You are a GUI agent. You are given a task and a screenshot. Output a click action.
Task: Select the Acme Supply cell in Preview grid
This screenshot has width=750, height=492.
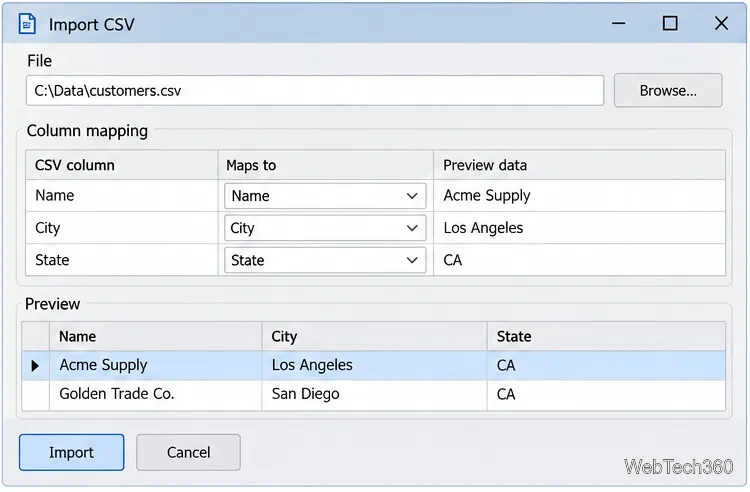tap(155, 366)
